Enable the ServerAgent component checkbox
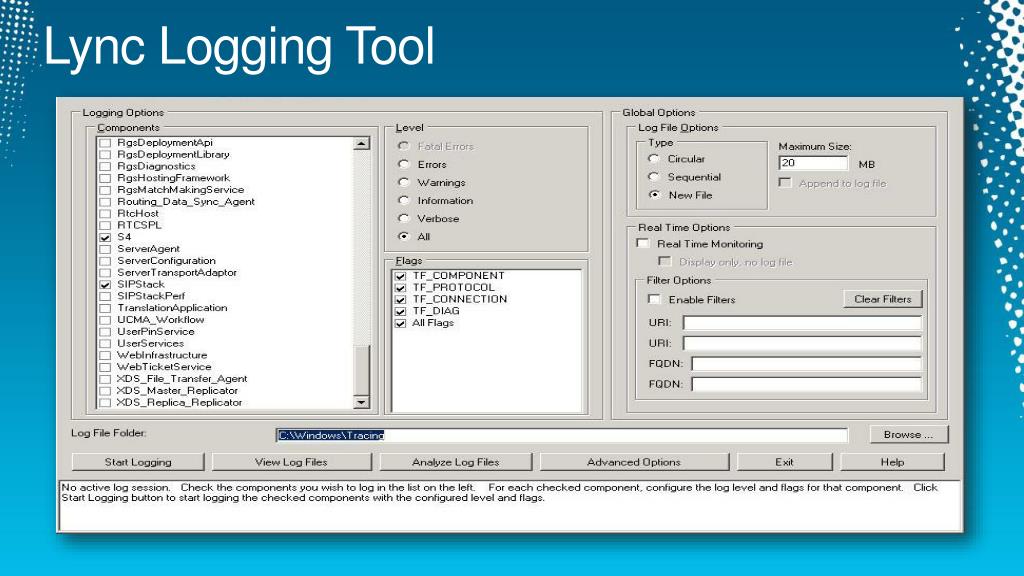 coord(105,249)
